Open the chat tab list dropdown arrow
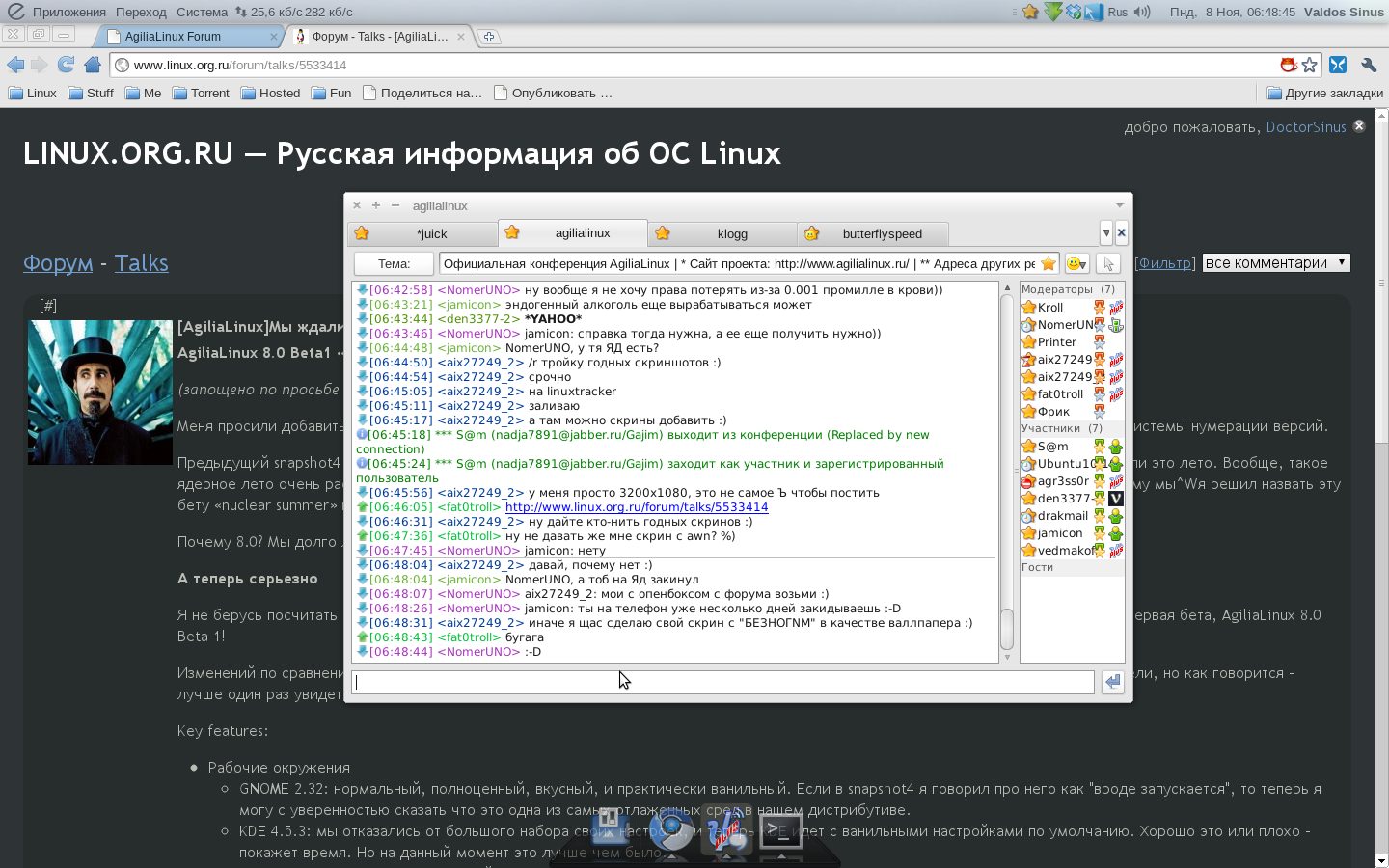Image resolution: width=1389 pixels, height=868 pixels. coord(1106,232)
